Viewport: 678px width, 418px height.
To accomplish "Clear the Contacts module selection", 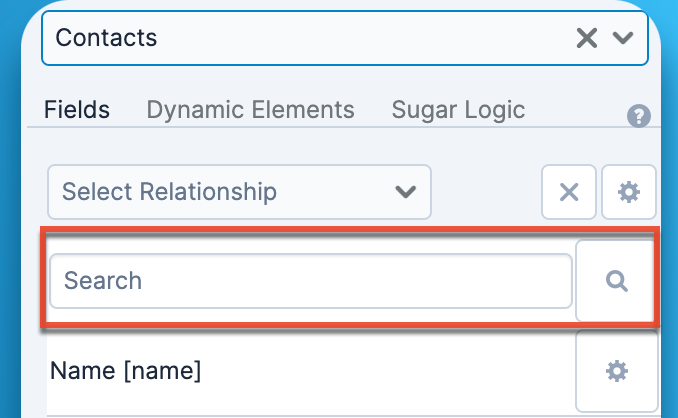I will pos(587,38).
